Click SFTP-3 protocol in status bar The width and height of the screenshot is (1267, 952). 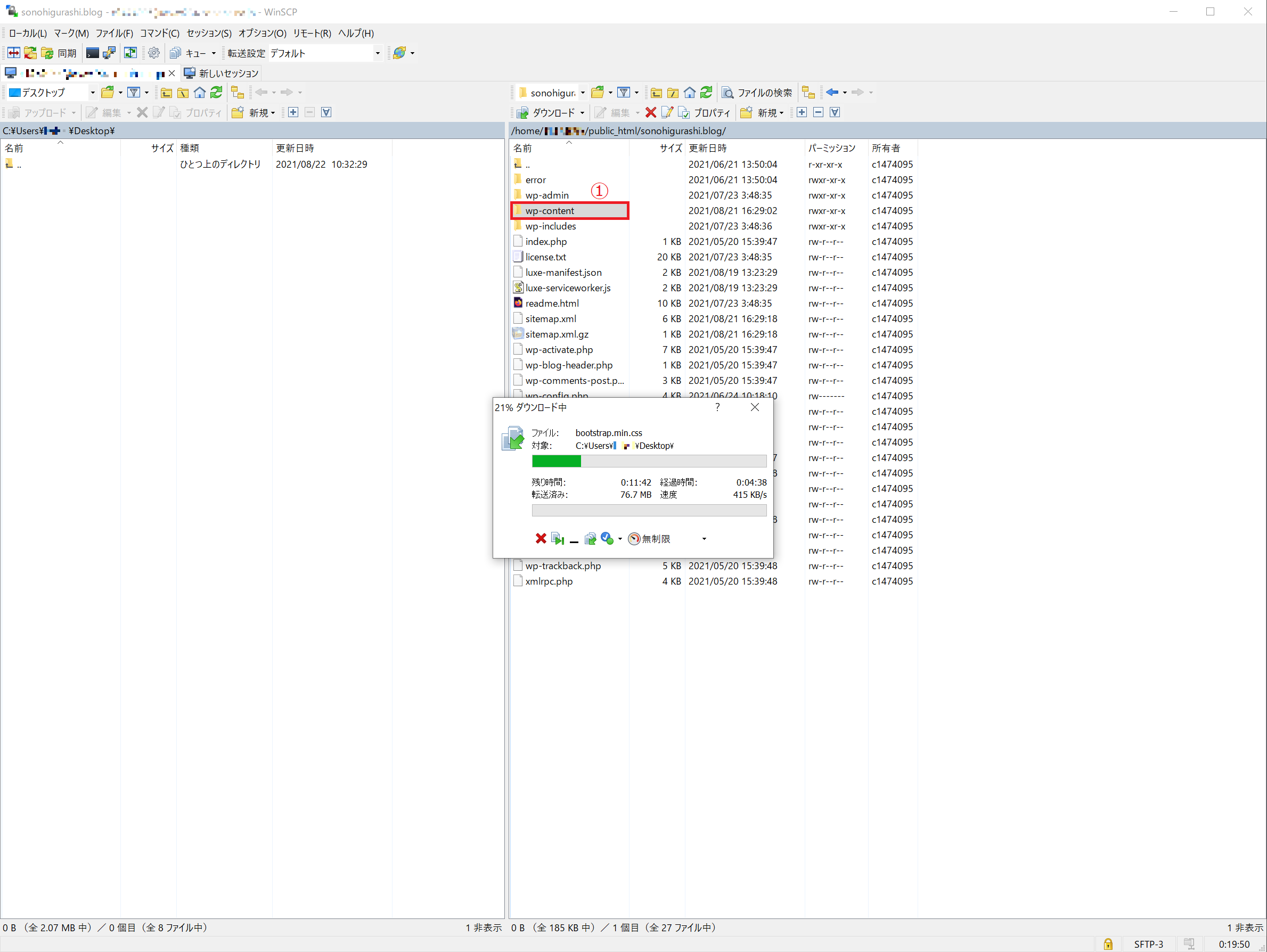(1148, 944)
